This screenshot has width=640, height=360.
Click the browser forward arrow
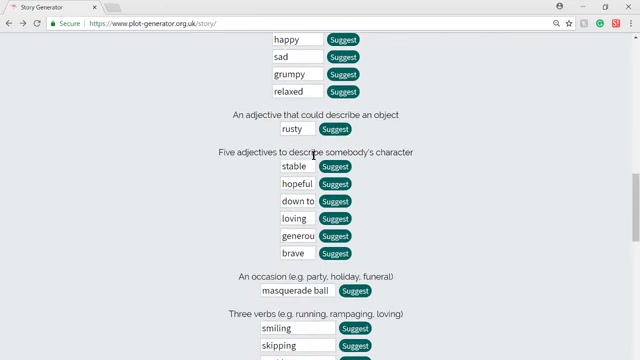23,24
